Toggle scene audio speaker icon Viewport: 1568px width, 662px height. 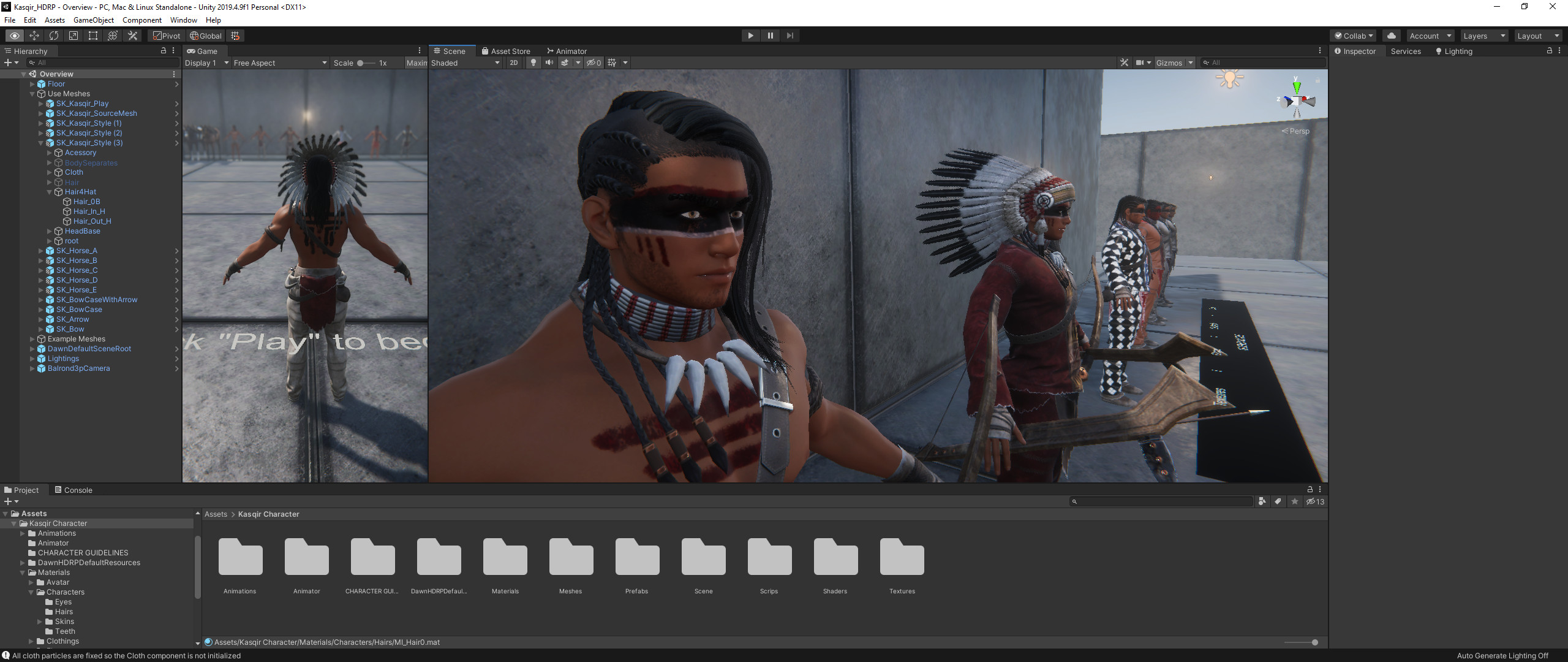(549, 63)
